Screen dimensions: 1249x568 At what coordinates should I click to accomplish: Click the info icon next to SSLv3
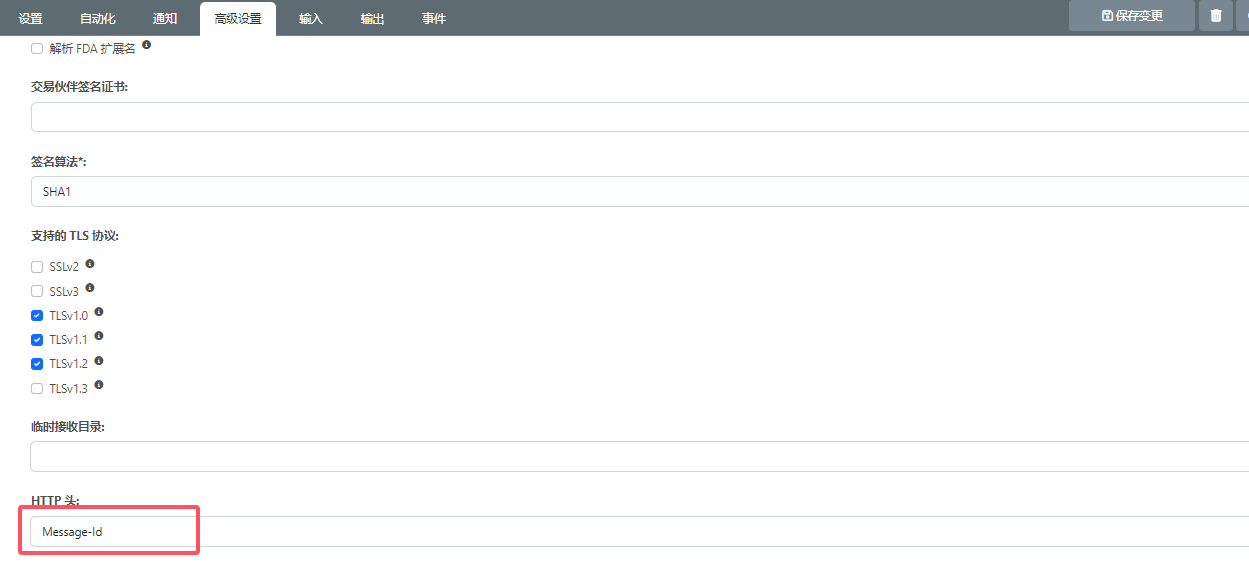[90, 288]
